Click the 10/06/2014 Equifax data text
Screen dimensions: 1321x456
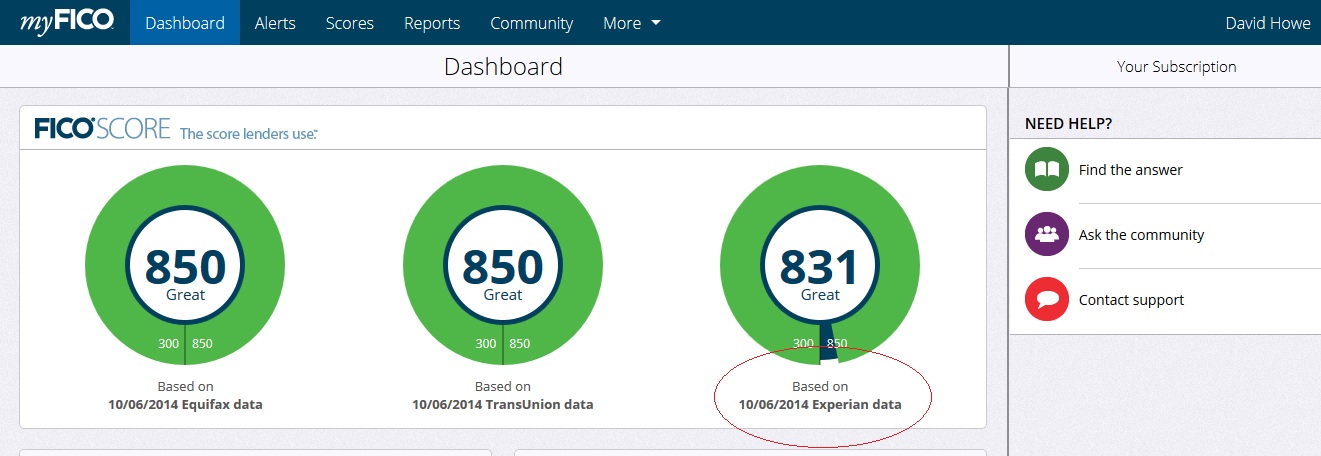tap(185, 405)
